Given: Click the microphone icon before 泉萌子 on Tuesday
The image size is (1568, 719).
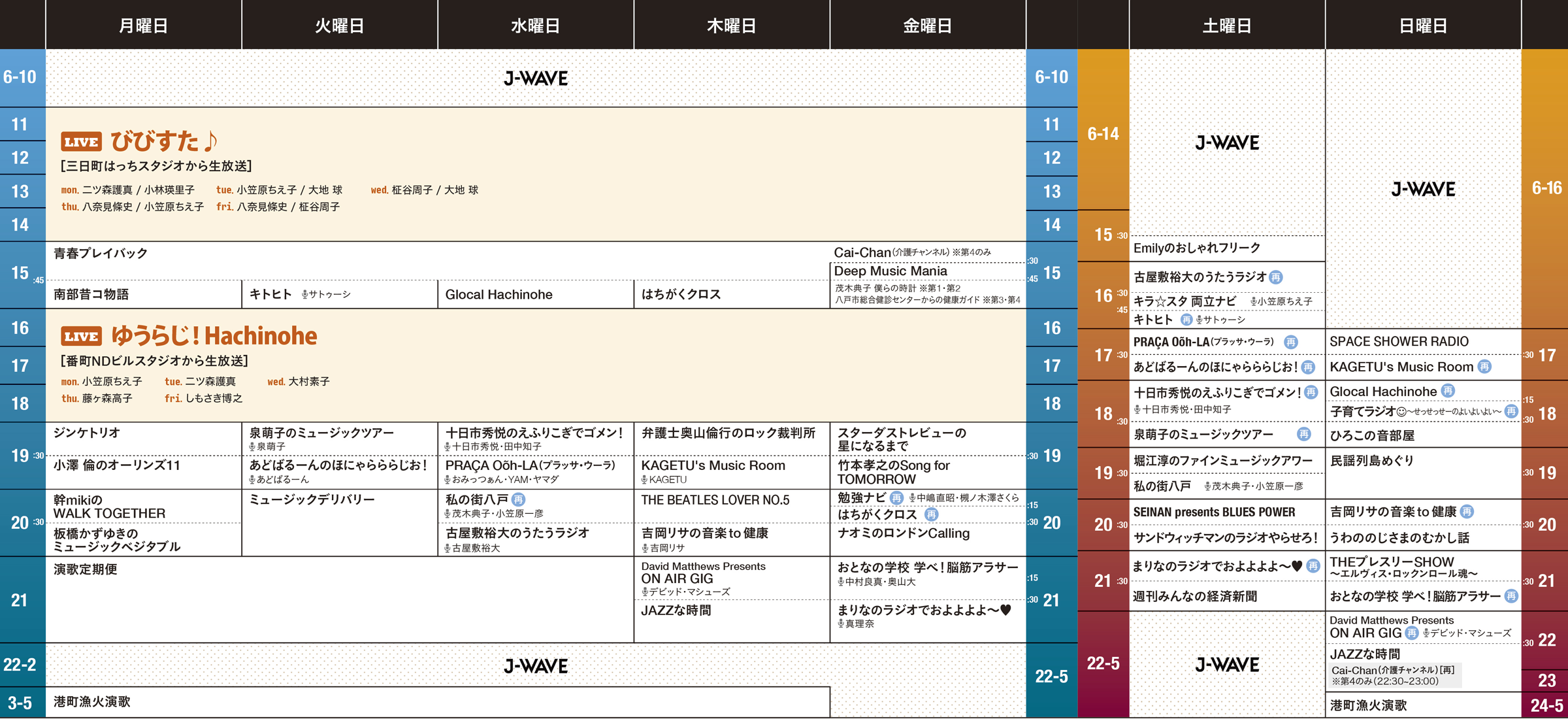Looking at the screenshot, I should coord(252,447).
